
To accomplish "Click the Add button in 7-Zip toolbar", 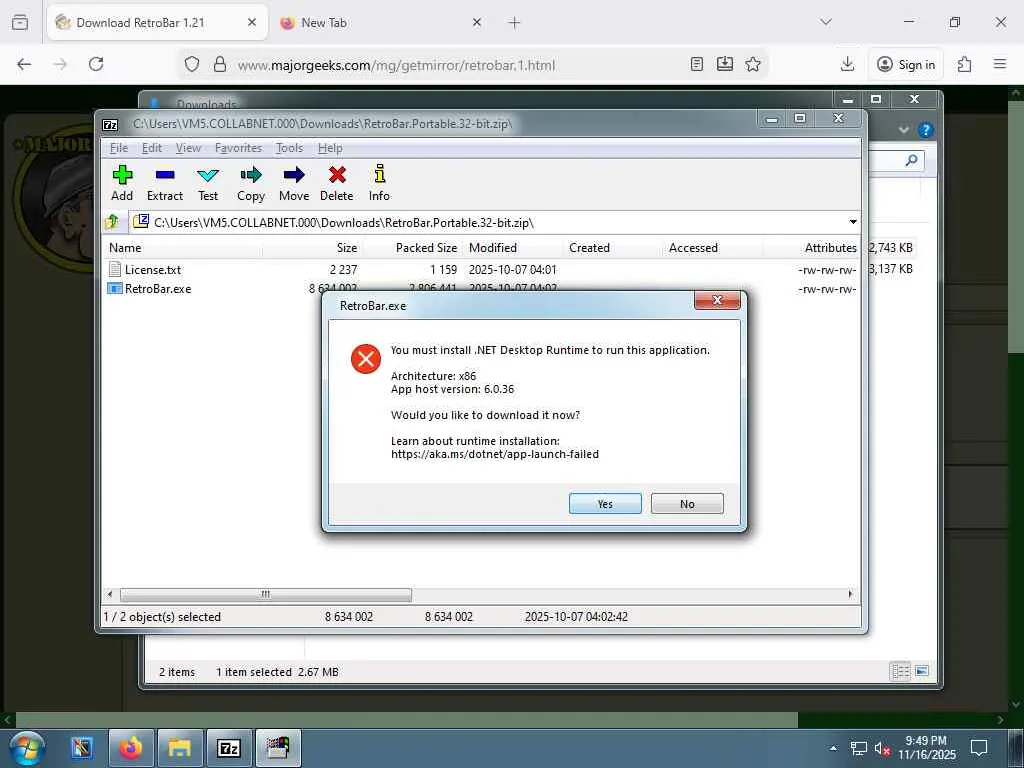I will (122, 184).
